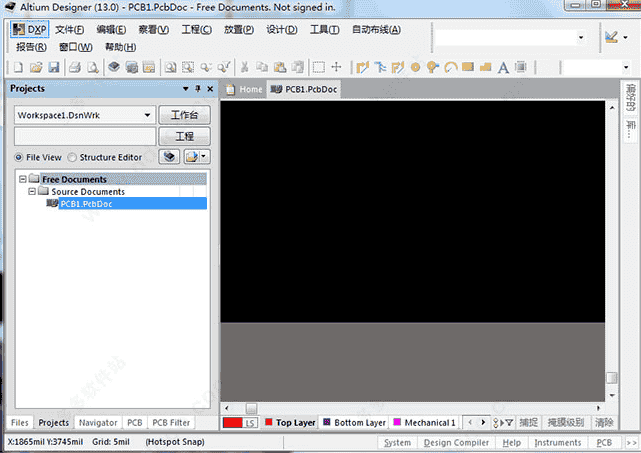641x453 pixels.
Task: Switch to the Bottom Layer tab
Action: pyautogui.click(x=354, y=423)
